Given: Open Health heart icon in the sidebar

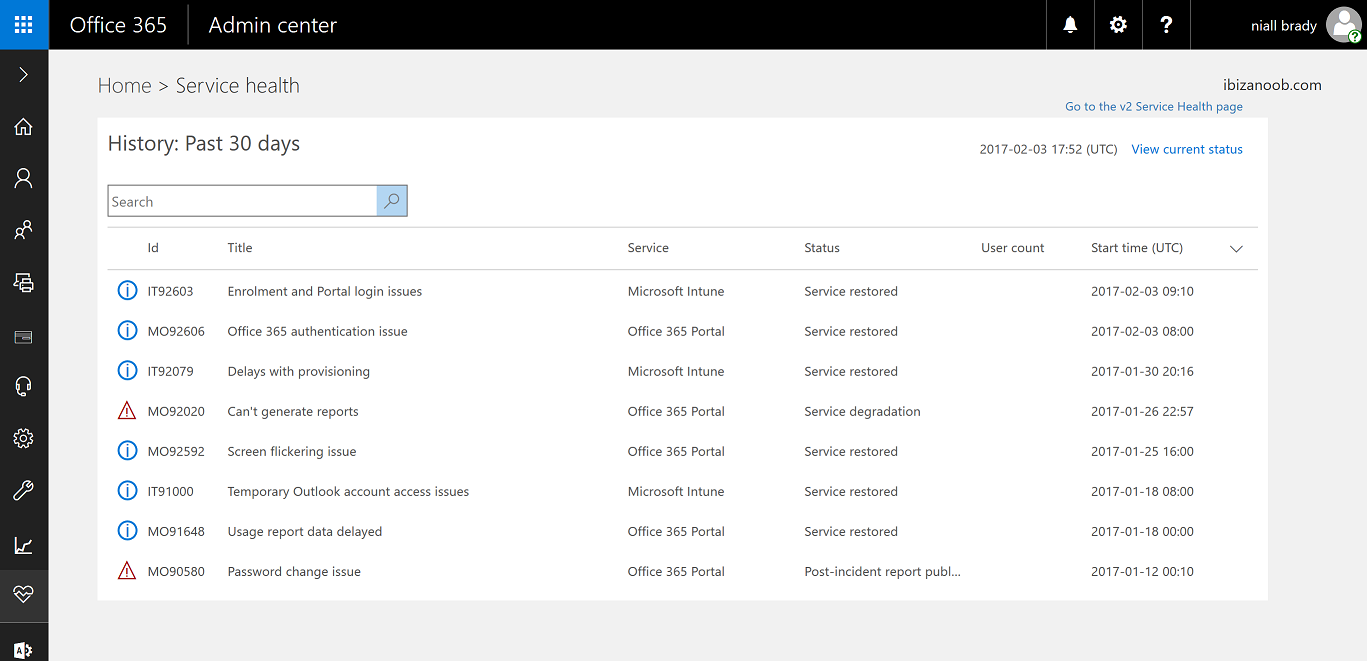Looking at the screenshot, I should [x=24, y=594].
